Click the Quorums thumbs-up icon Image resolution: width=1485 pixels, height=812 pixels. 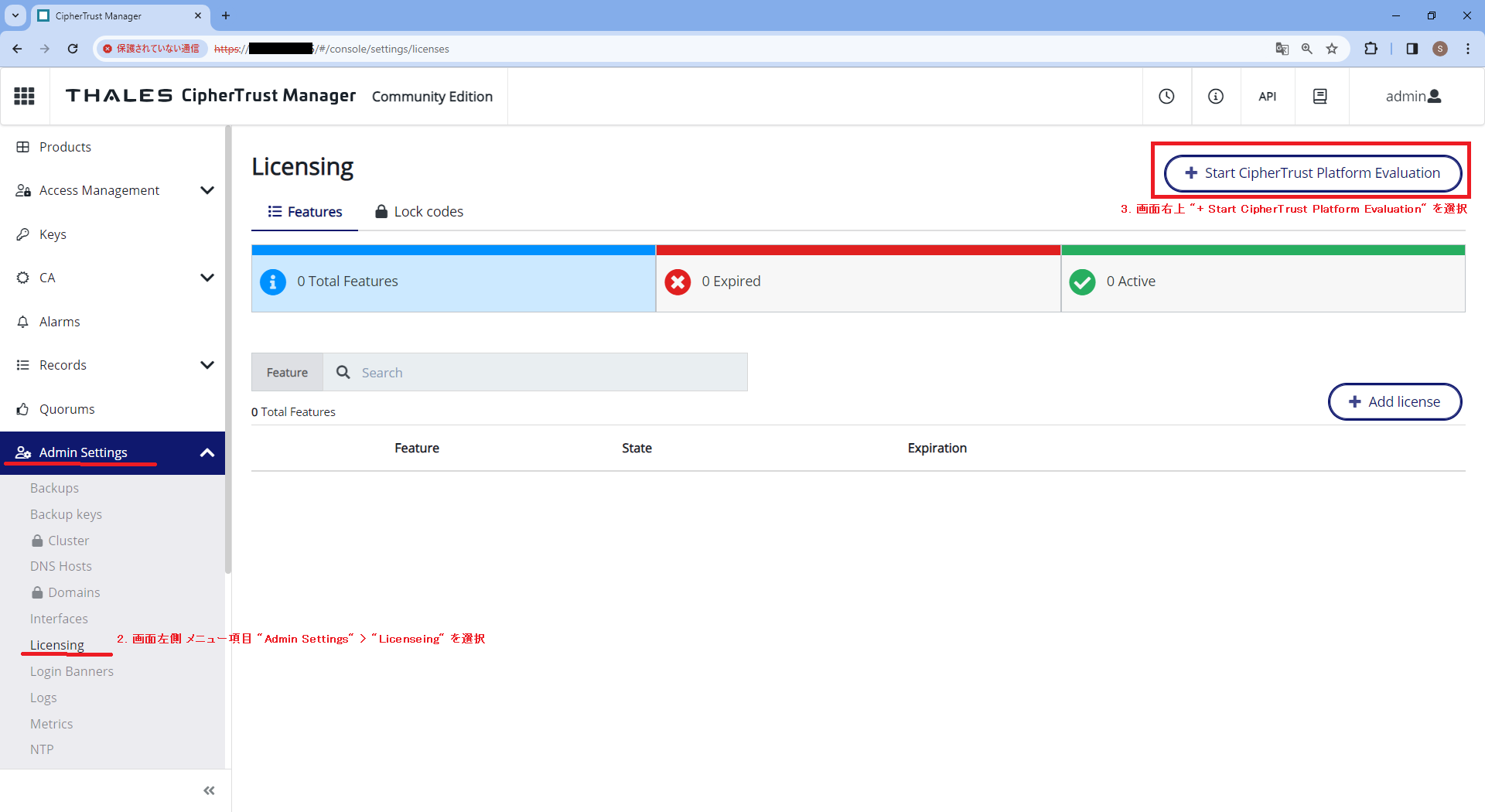22,408
